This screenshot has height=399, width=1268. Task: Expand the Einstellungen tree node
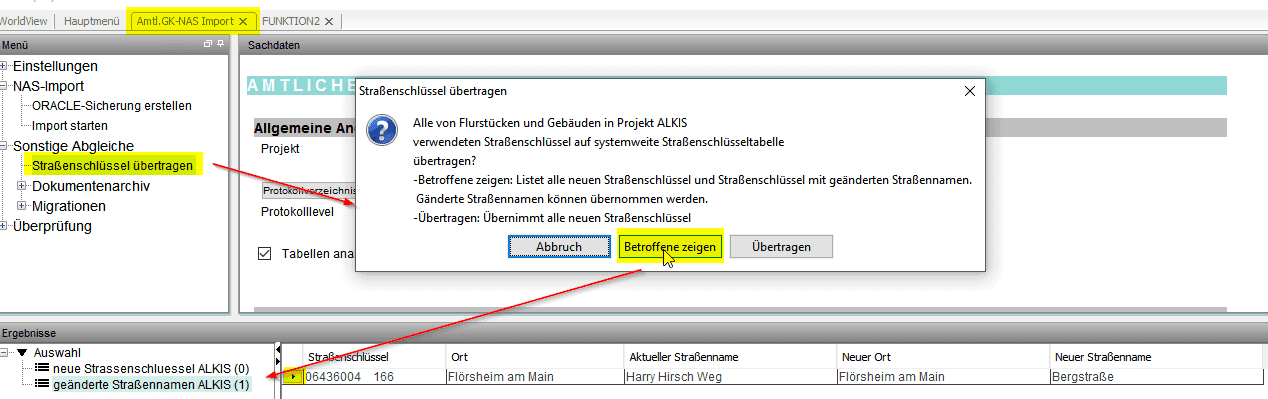[x=6, y=66]
